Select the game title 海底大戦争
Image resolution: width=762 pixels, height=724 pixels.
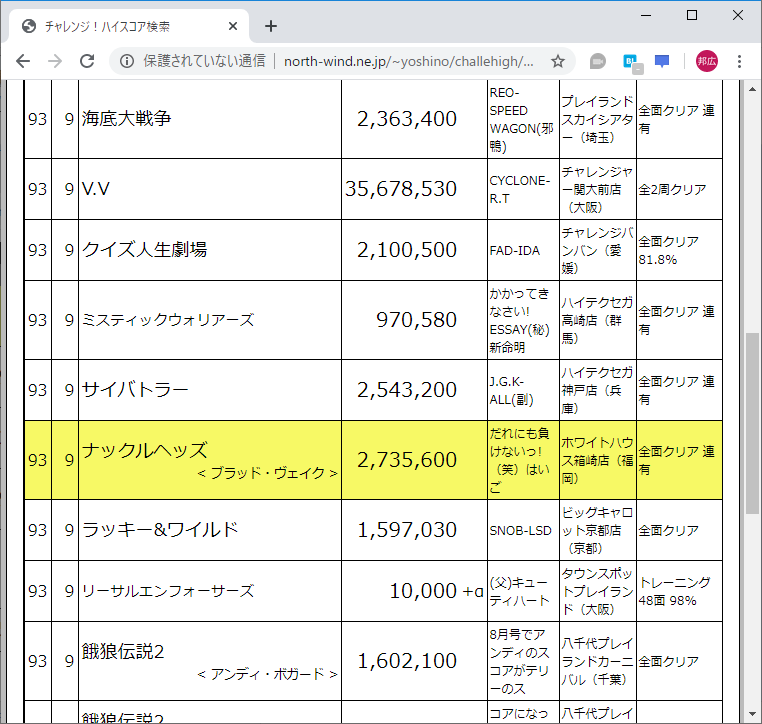(x=126, y=119)
